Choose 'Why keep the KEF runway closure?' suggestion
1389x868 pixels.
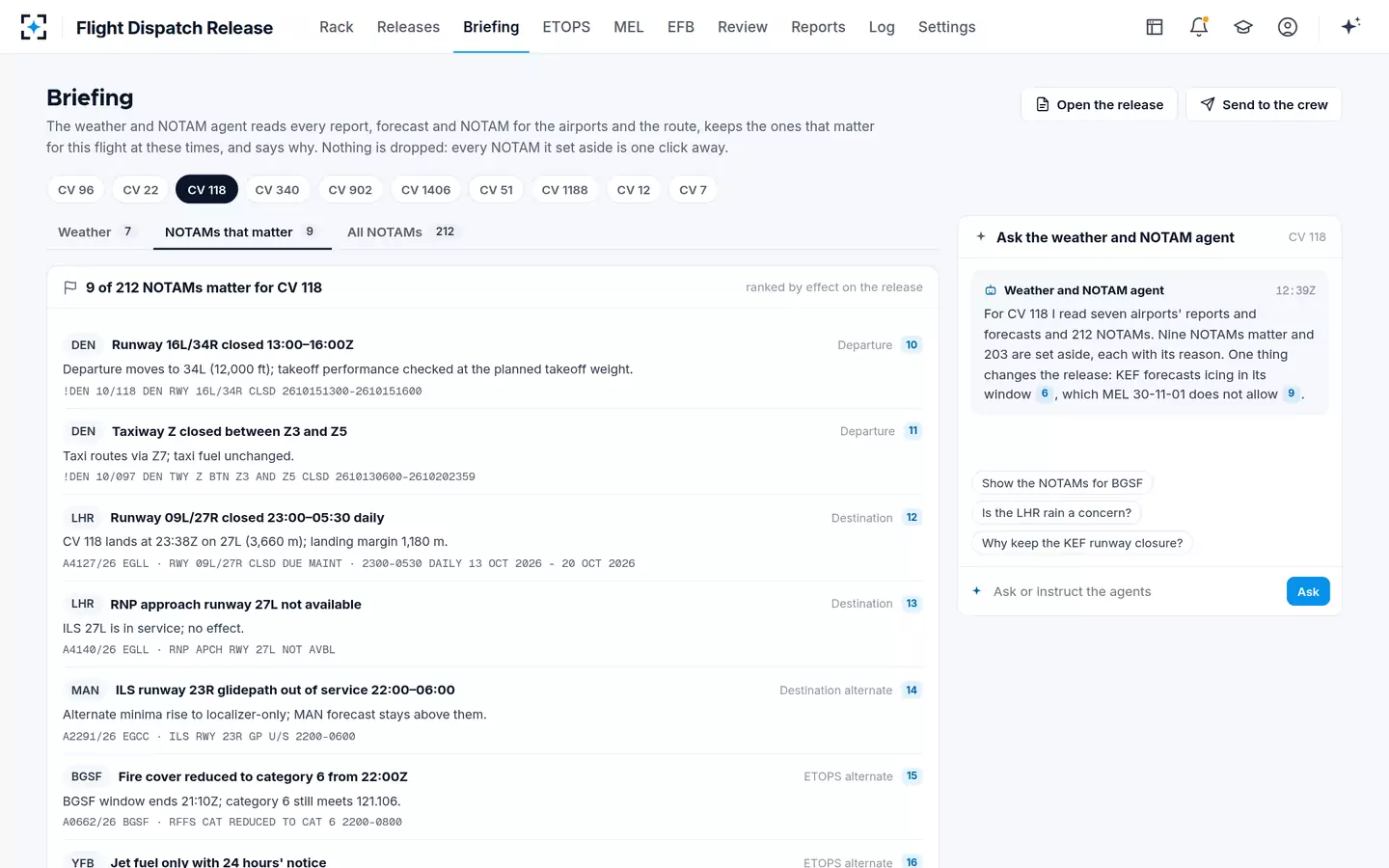[1082, 543]
